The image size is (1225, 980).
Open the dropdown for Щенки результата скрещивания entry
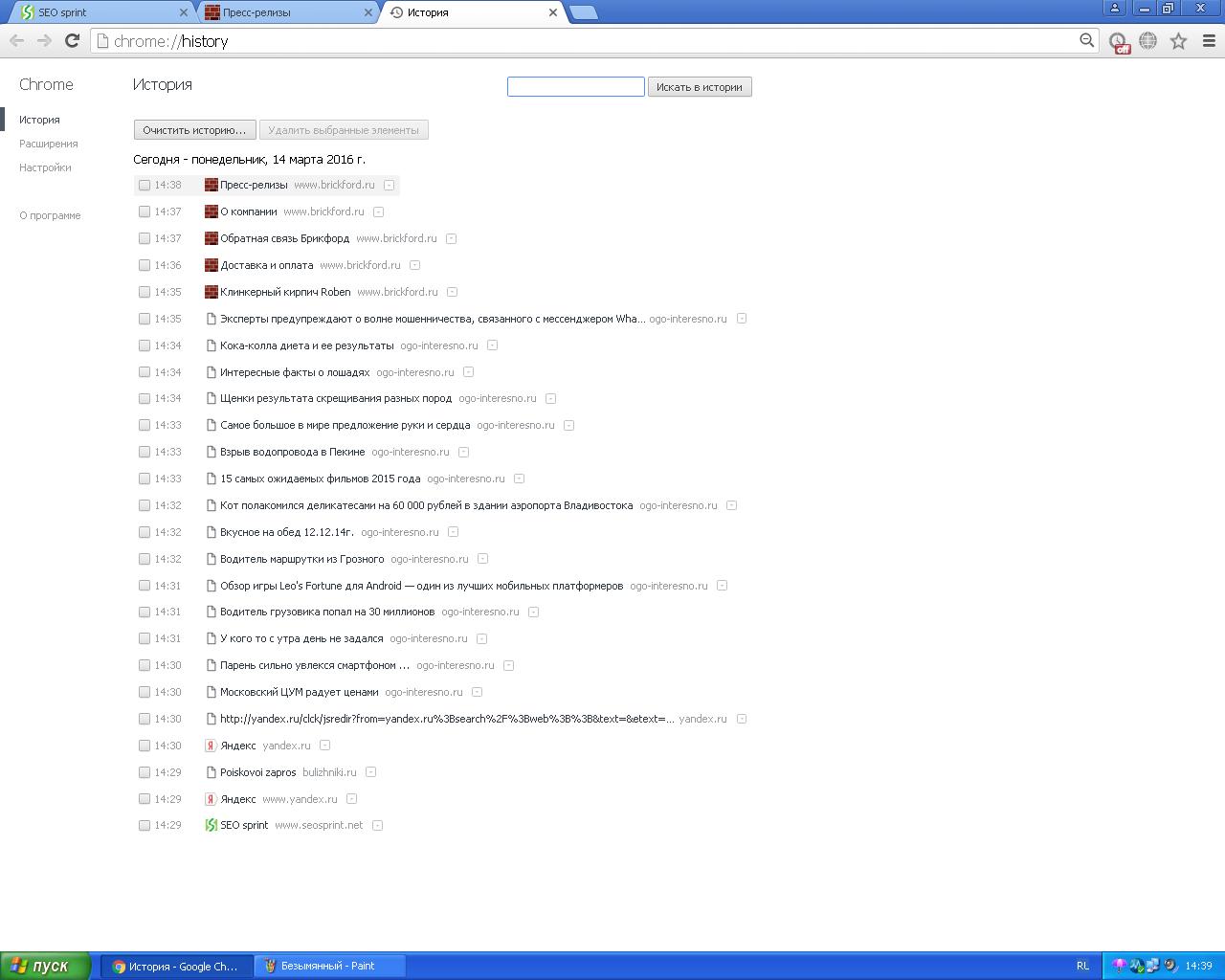(x=550, y=398)
